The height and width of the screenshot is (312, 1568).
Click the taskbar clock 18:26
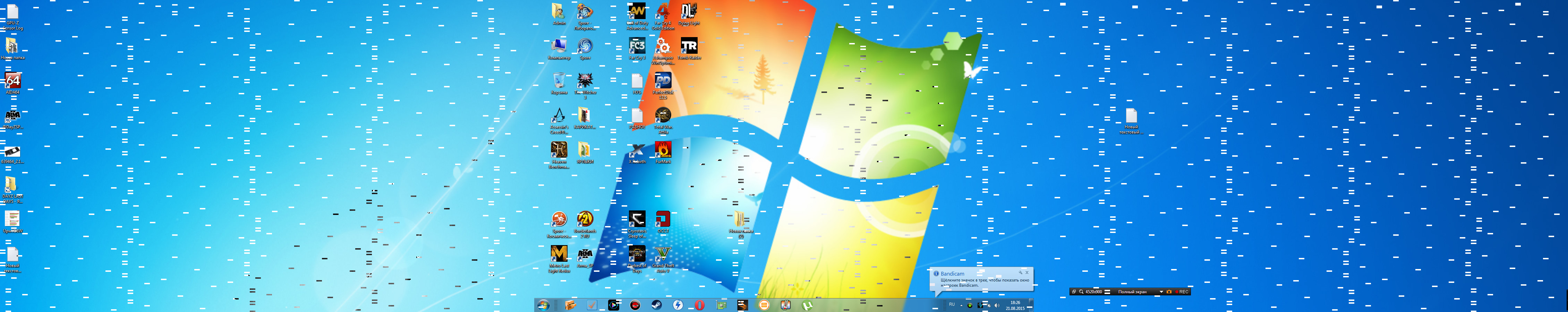(1015, 305)
